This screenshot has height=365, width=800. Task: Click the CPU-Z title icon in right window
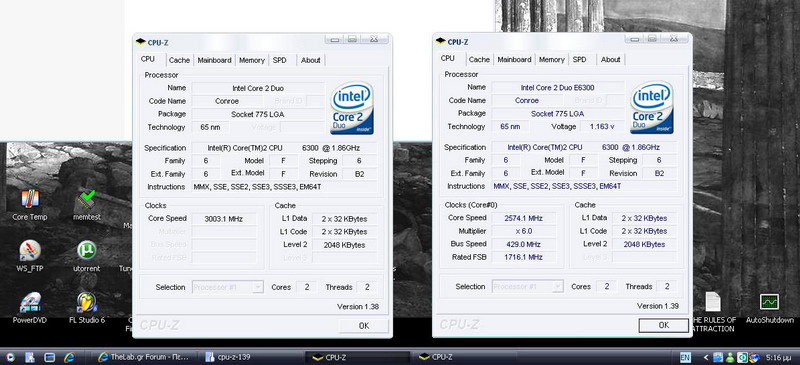[441, 42]
